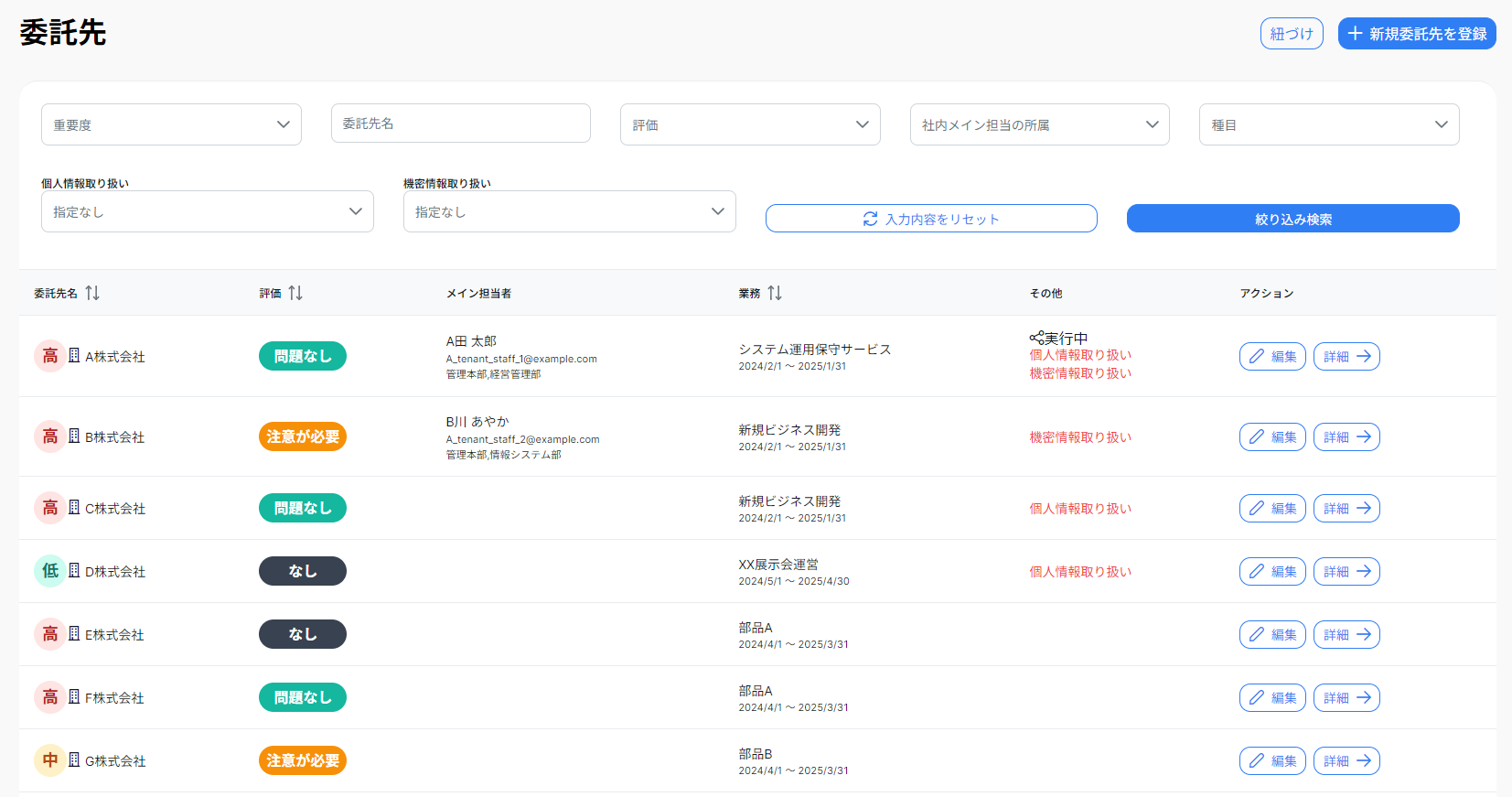This screenshot has width=1512, height=797.
Task: Click the 管理本部,情報システム部 department text
Action: coord(504,455)
